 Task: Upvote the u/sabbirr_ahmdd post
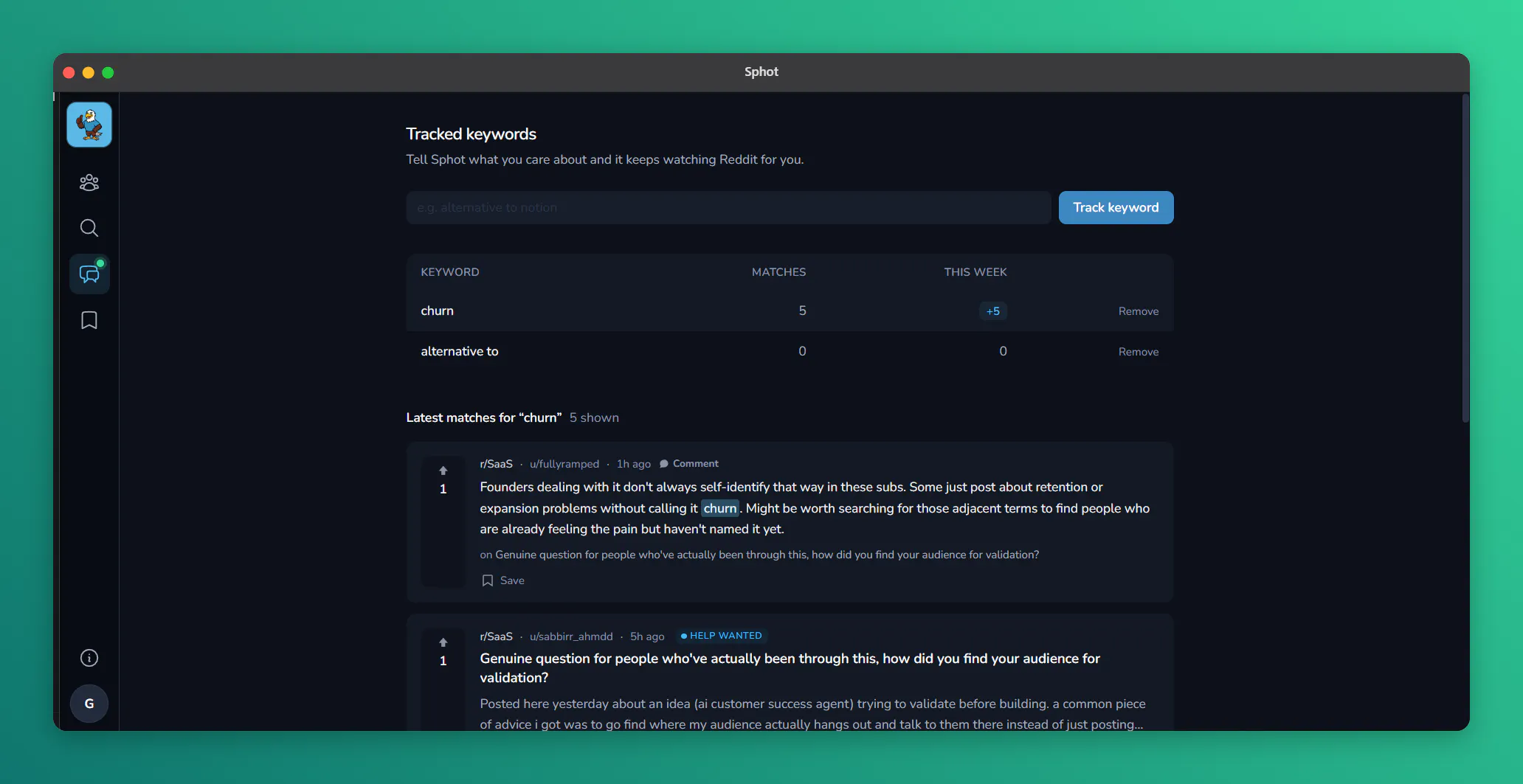click(x=443, y=642)
